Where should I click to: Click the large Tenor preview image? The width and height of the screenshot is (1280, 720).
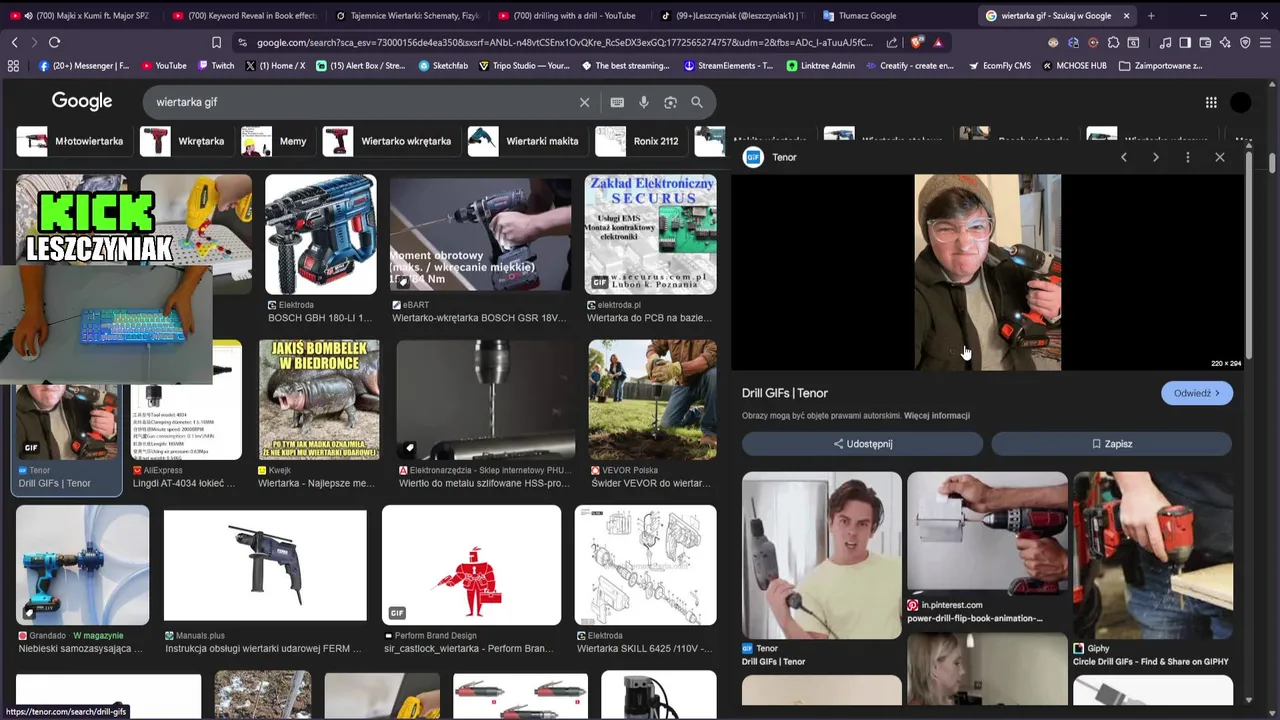pyautogui.click(x=988, y=272)
